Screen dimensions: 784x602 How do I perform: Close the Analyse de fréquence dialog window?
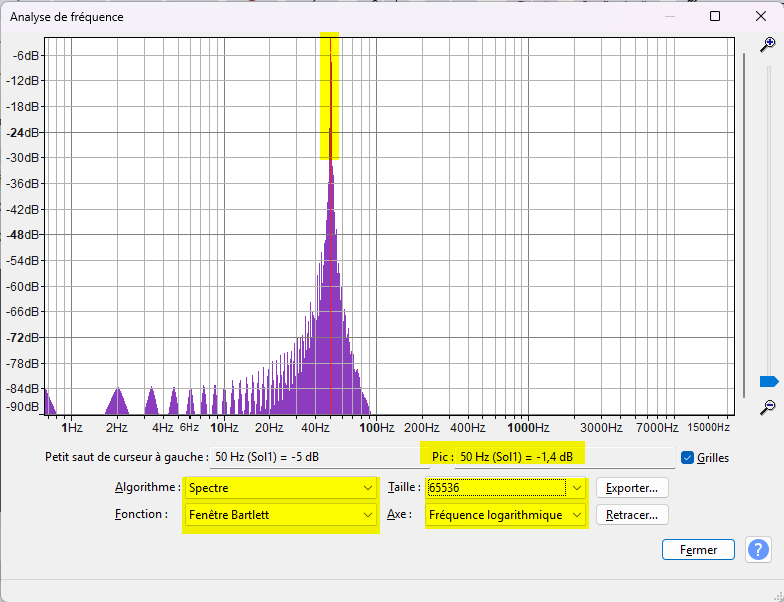point(760,17)
